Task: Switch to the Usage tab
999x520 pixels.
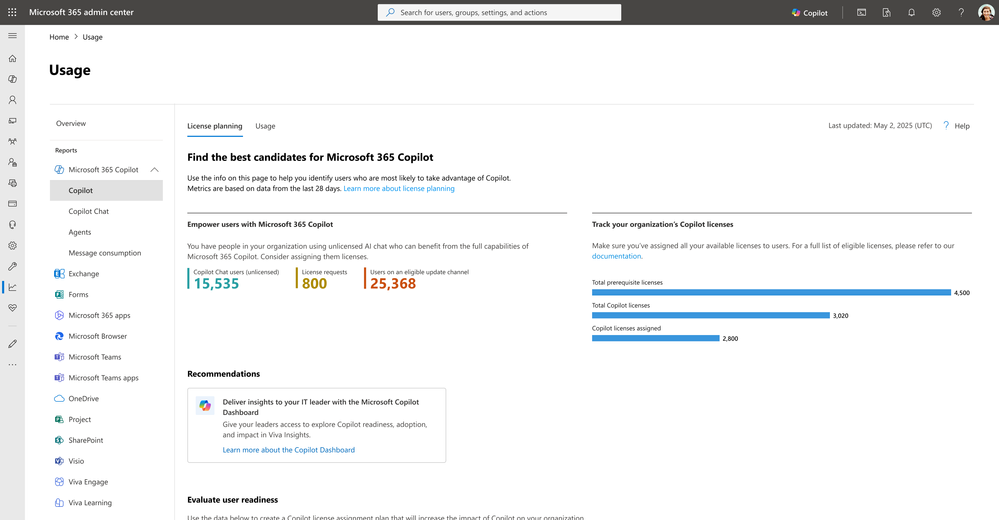Action: (265, 126)
